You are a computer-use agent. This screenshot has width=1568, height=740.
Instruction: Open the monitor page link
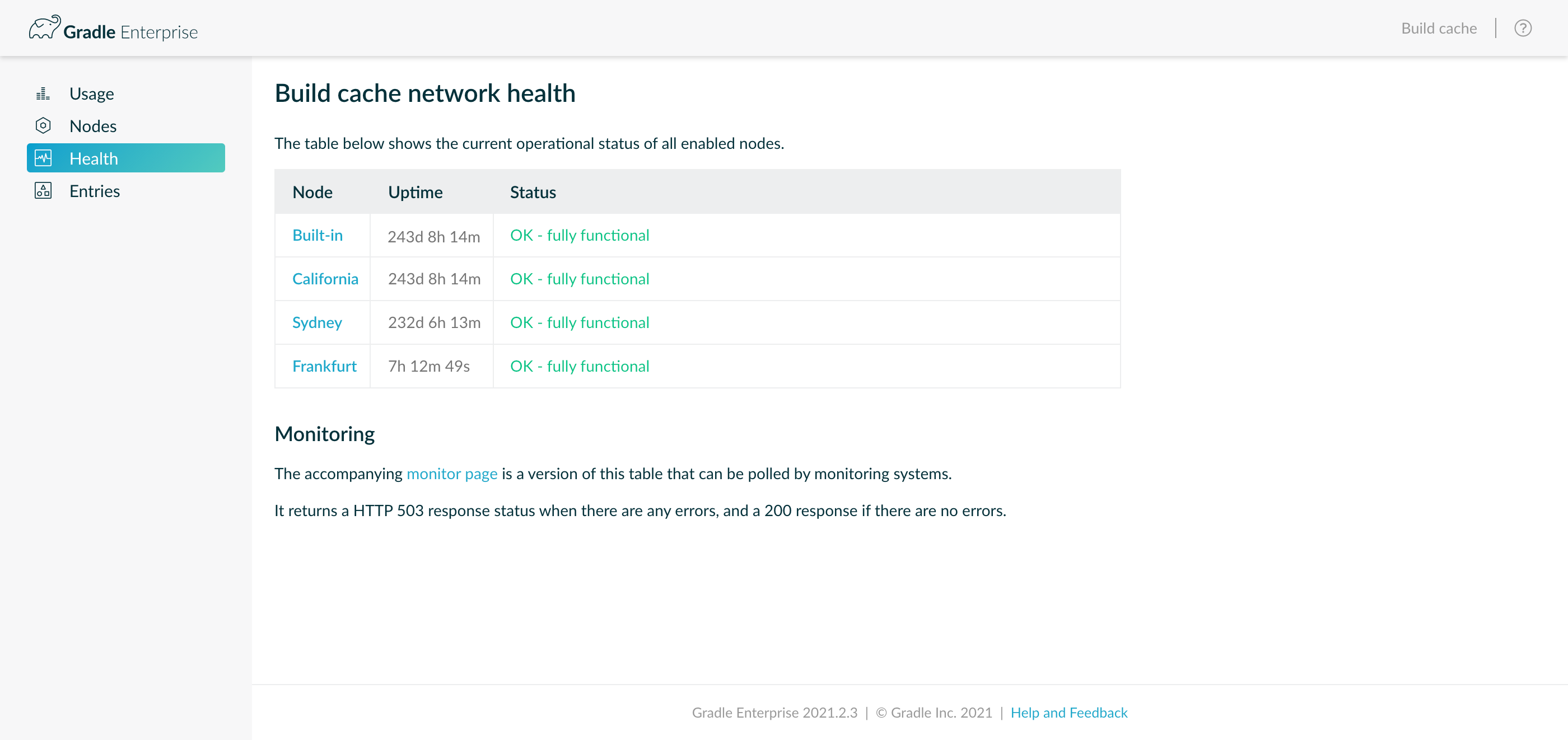[x=452, y=474]
